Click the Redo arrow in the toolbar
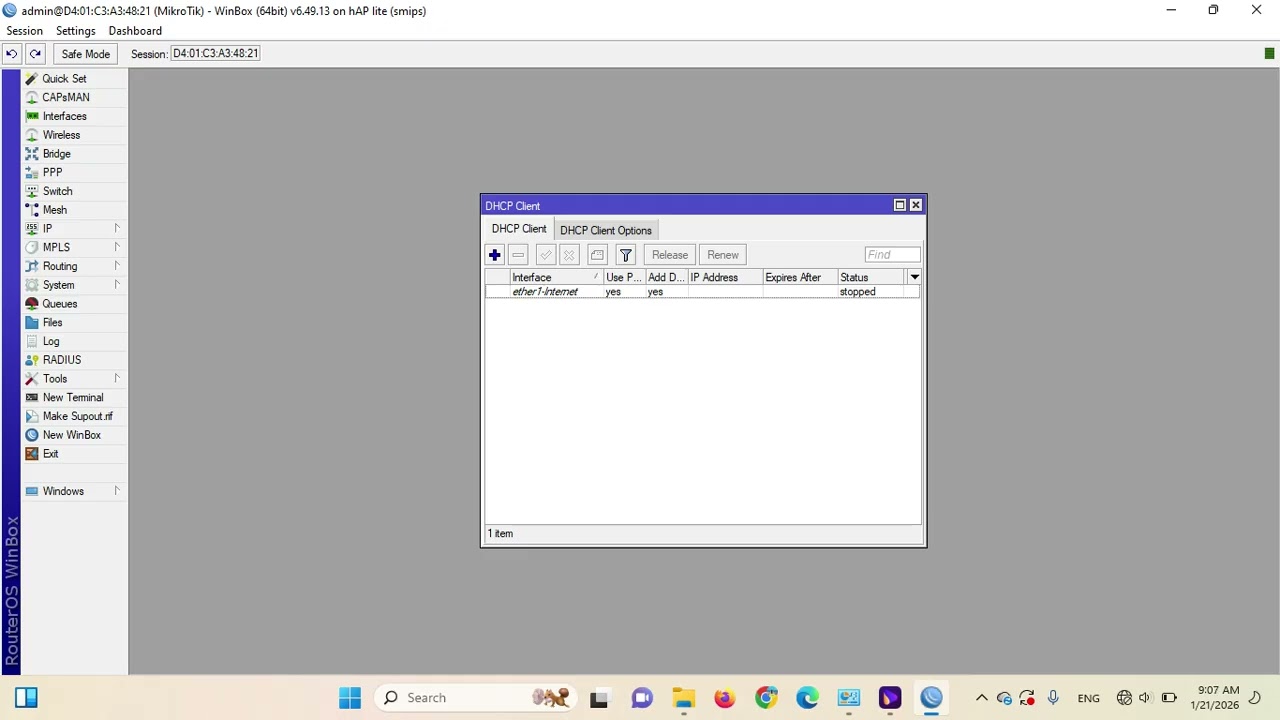 click(35, 54)
